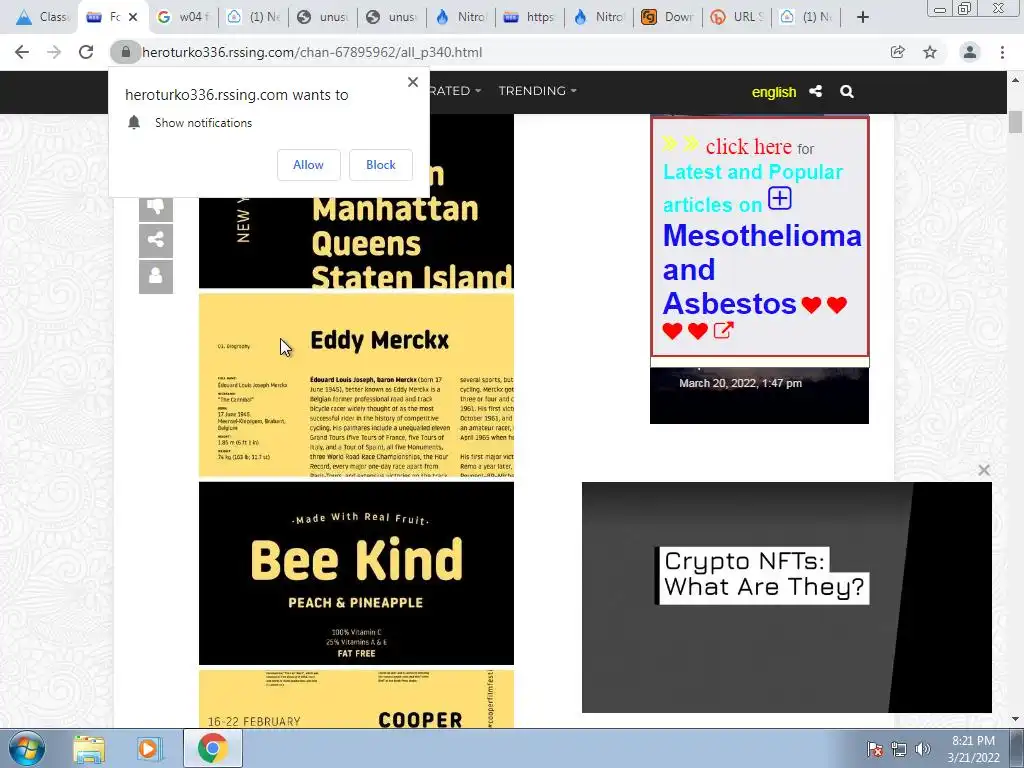Close the Crypto NFTs video ad
Viewport: 1024px width, 768px height.
click(984, 470)
